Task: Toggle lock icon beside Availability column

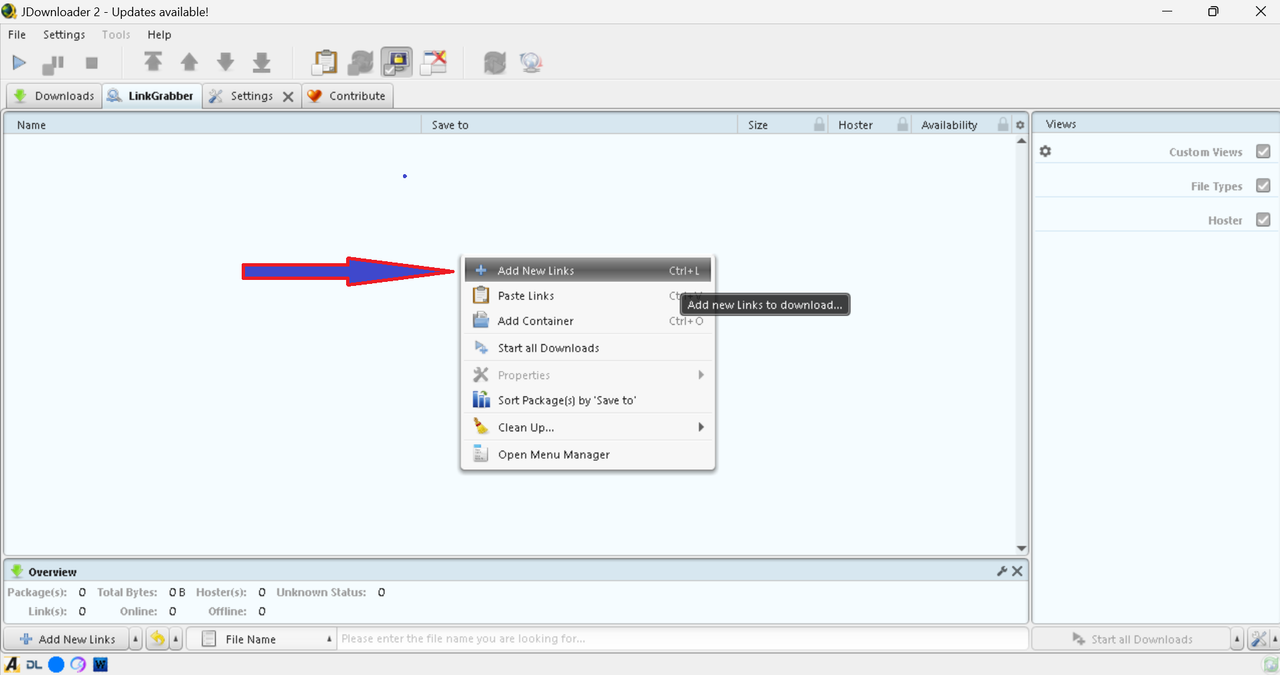Action: pos(1003,125)
